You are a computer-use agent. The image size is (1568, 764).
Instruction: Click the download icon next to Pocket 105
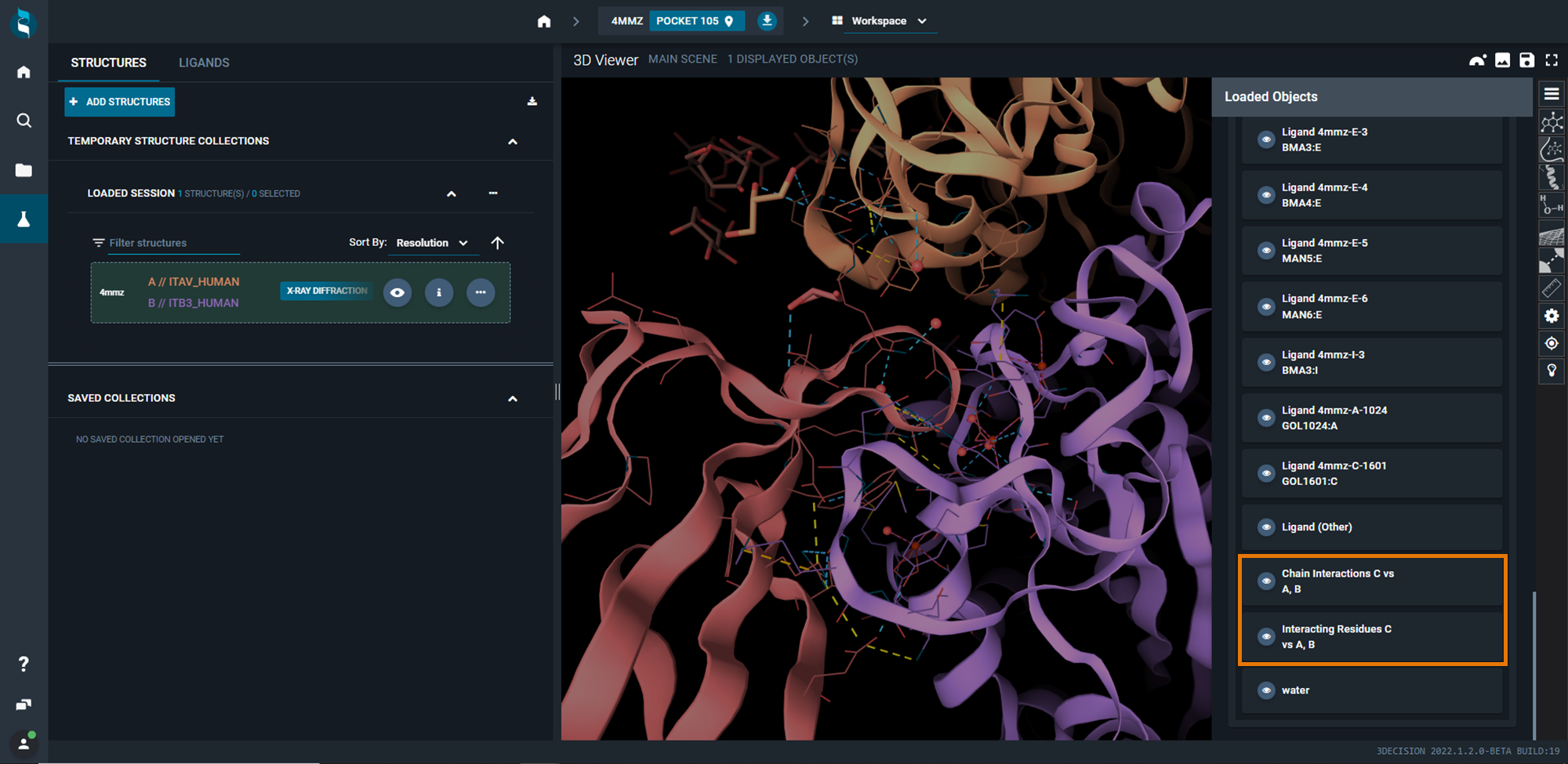pyautogui.click(x=767, y=20)
